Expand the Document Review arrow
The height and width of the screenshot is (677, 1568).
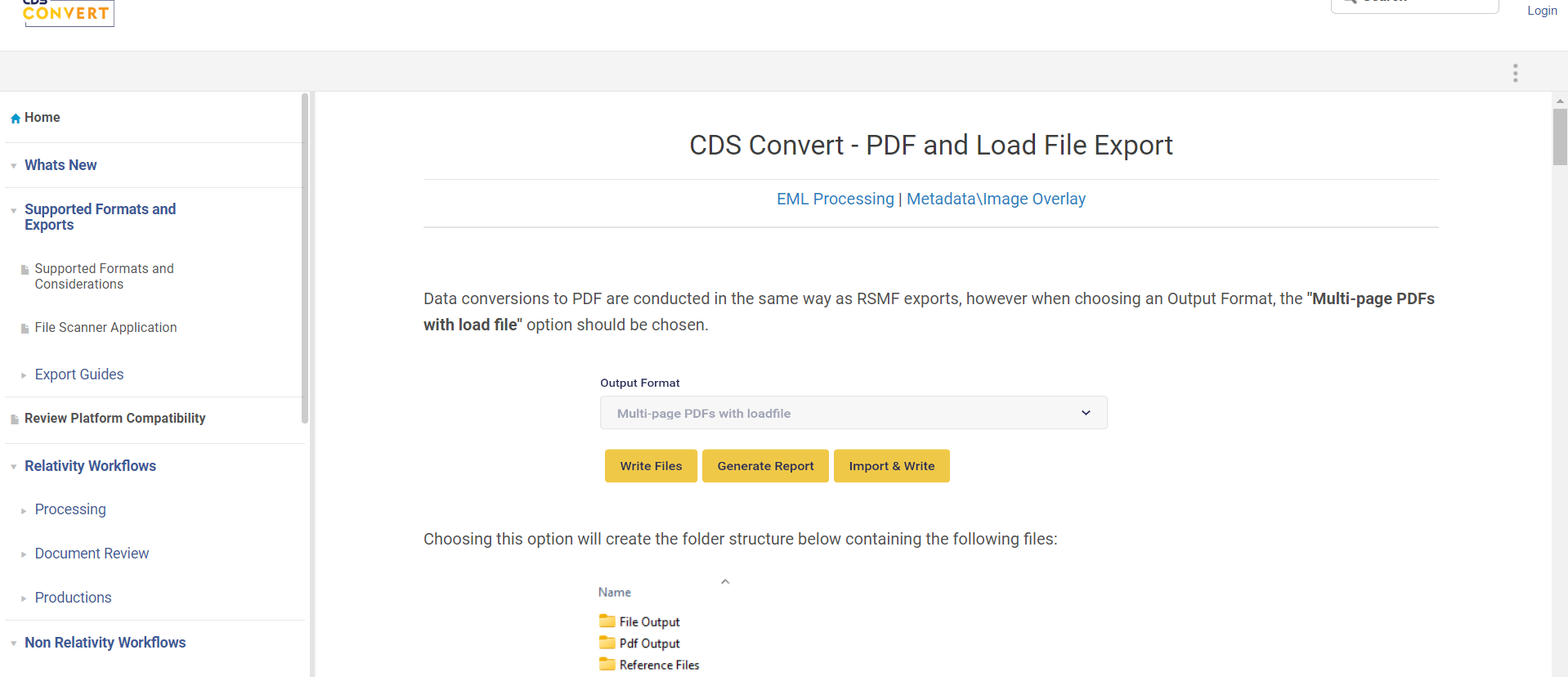point(24,554)
